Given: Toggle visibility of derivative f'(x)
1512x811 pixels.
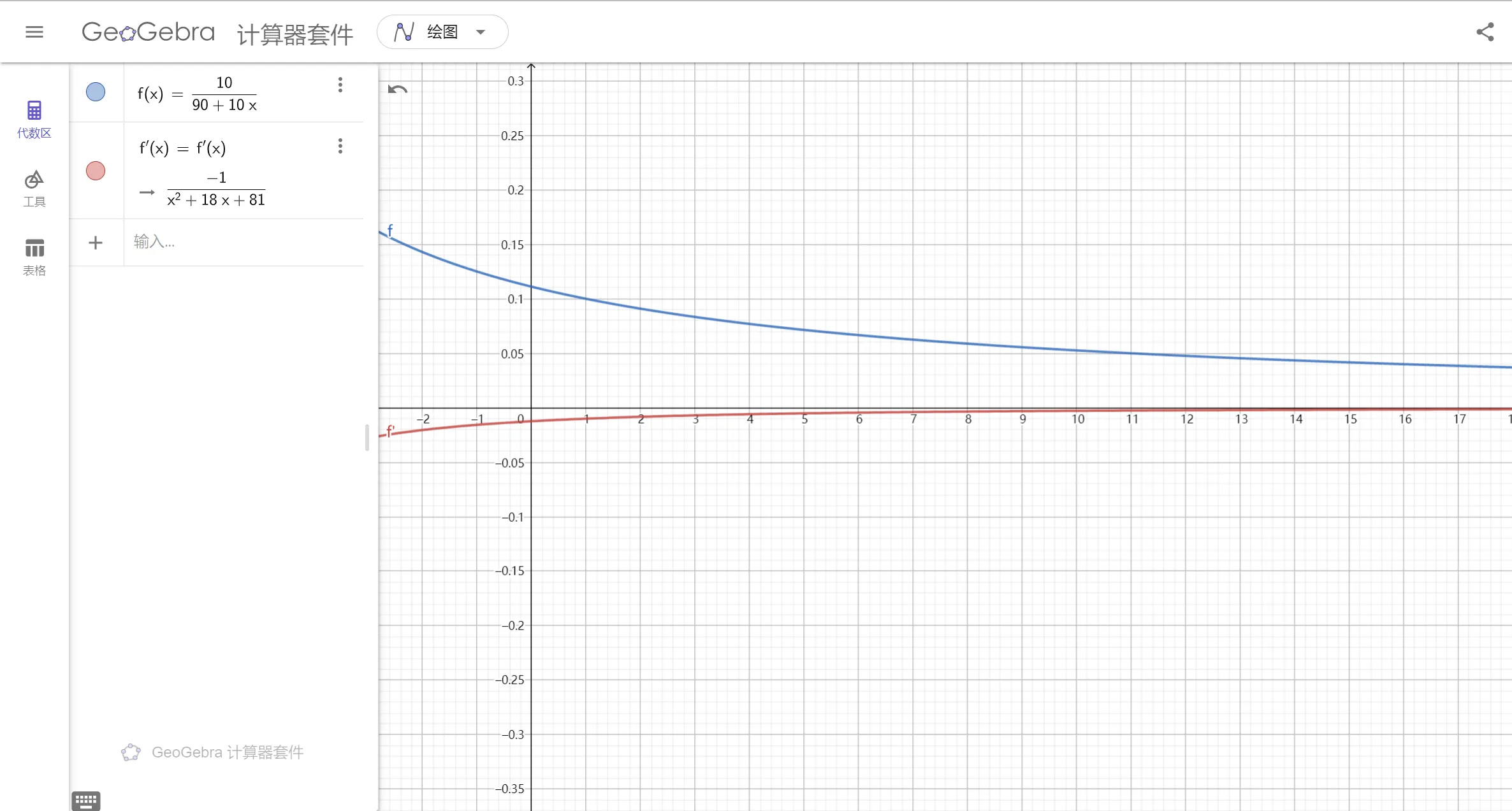Looking at the screenshot, I should click(96, 171).
